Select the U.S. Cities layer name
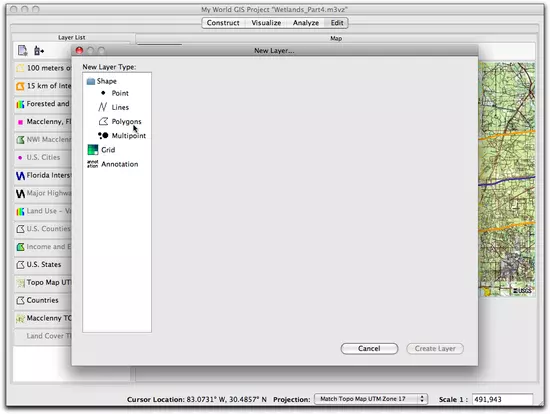This screenshot has height=414, width=550. pyautogui.click(x=43, y=157)
